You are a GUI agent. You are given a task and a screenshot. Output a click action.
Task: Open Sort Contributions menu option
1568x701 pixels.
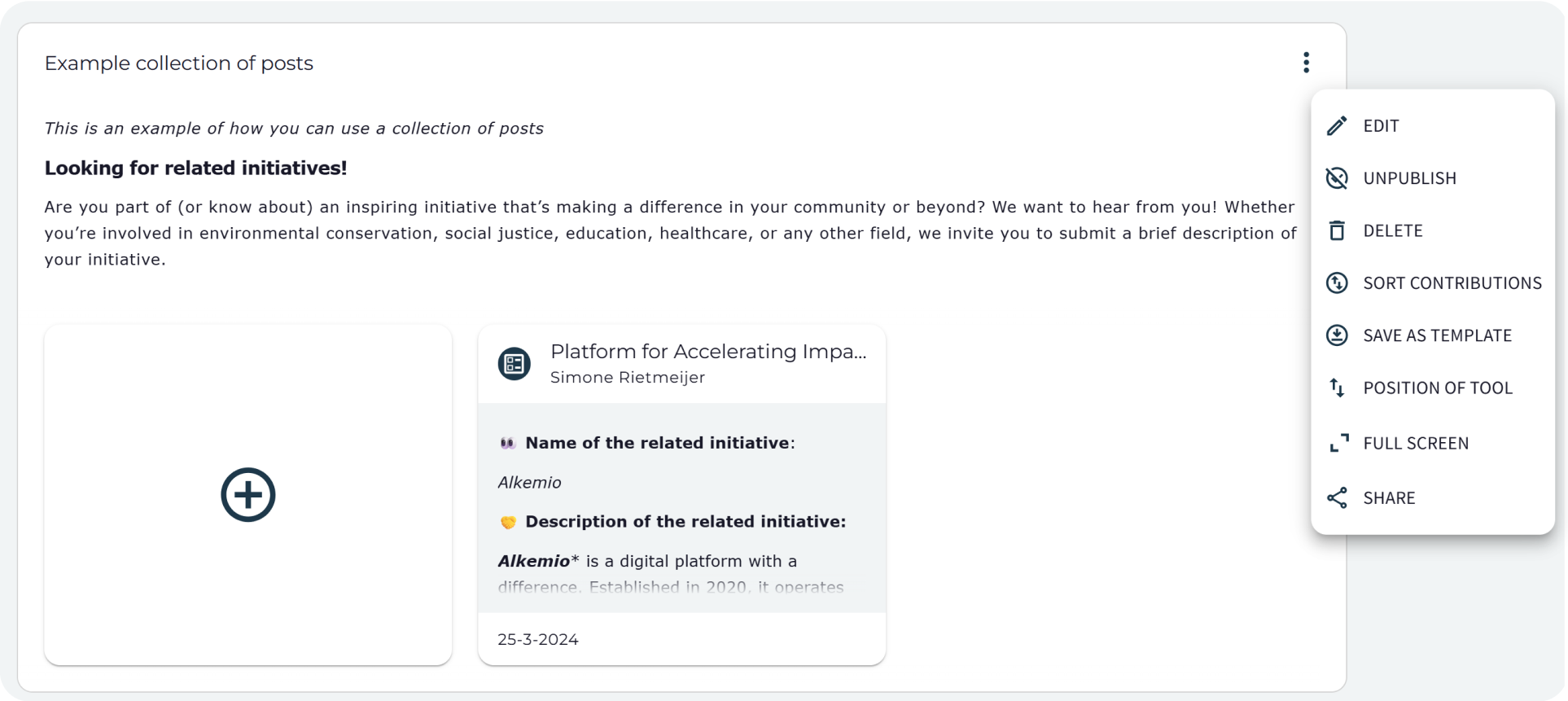(x=1452, y=283)
